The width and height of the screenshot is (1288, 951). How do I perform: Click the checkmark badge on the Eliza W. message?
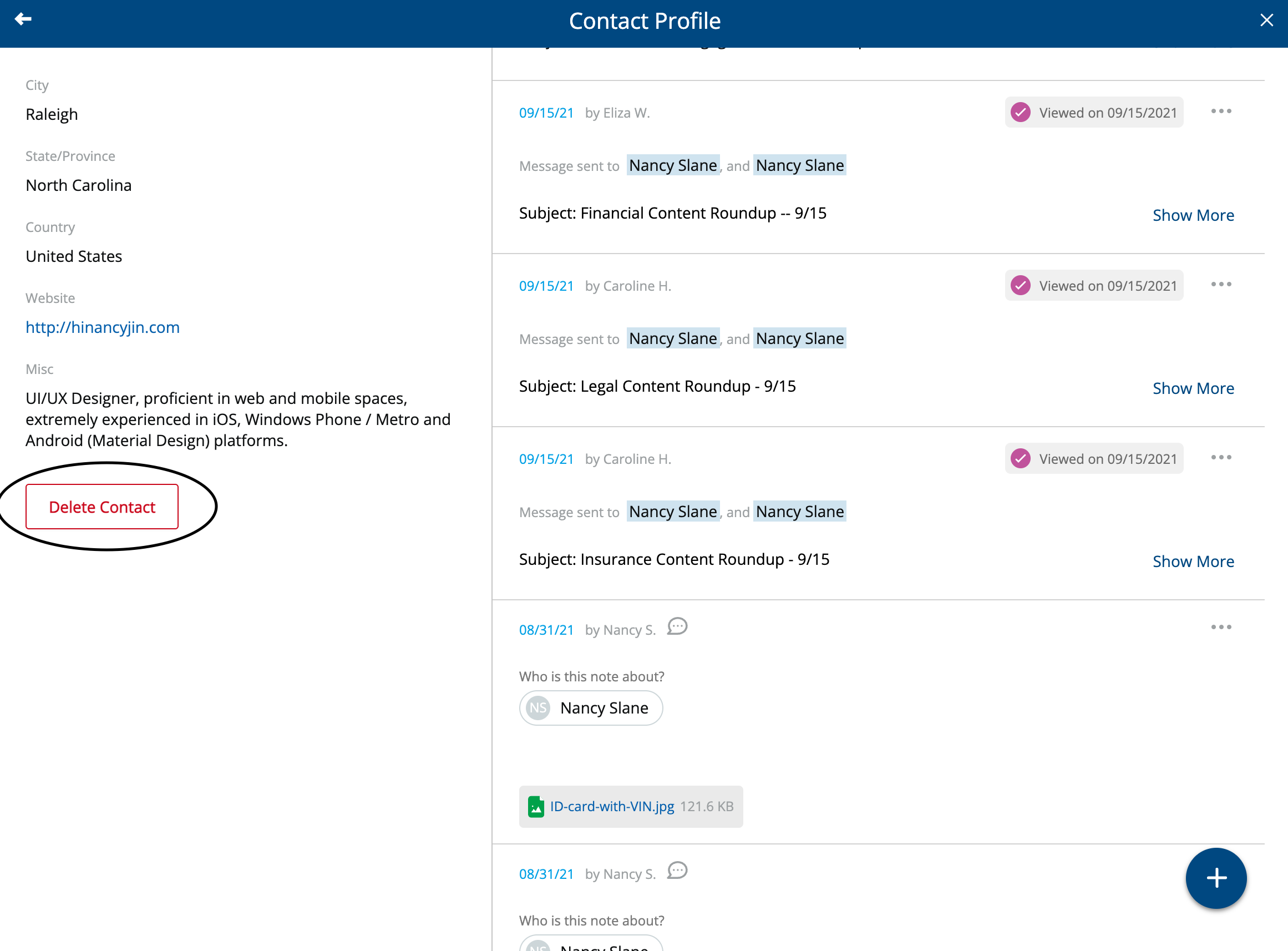(x=1021, y=112)
